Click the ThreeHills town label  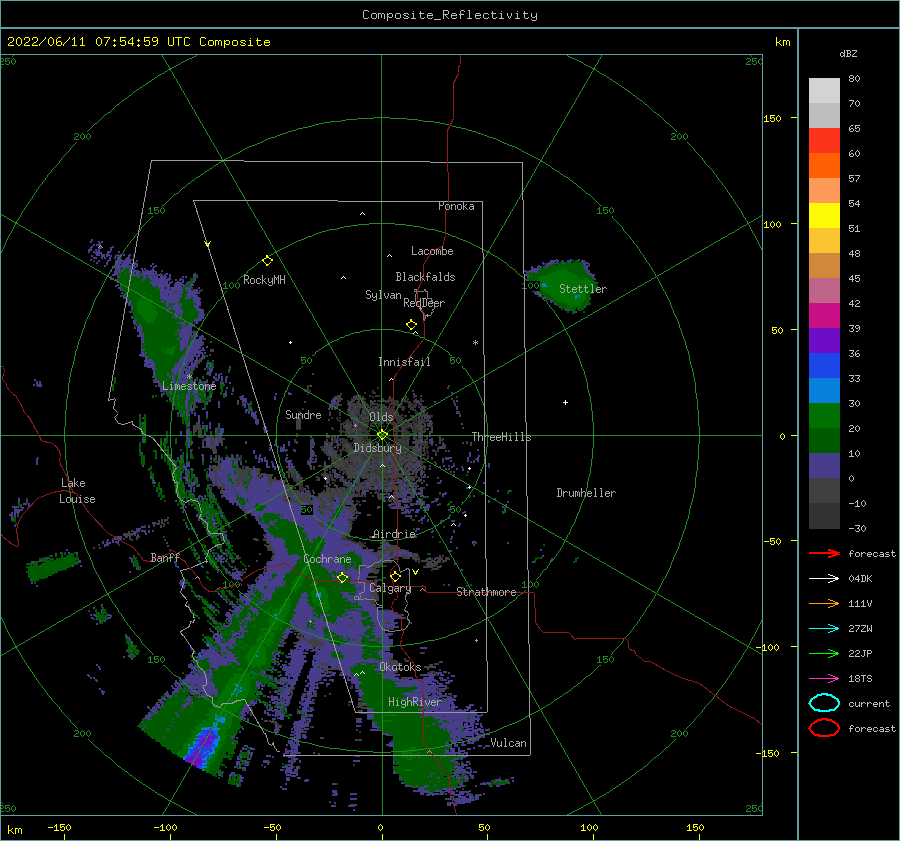(x=501, y=437)
